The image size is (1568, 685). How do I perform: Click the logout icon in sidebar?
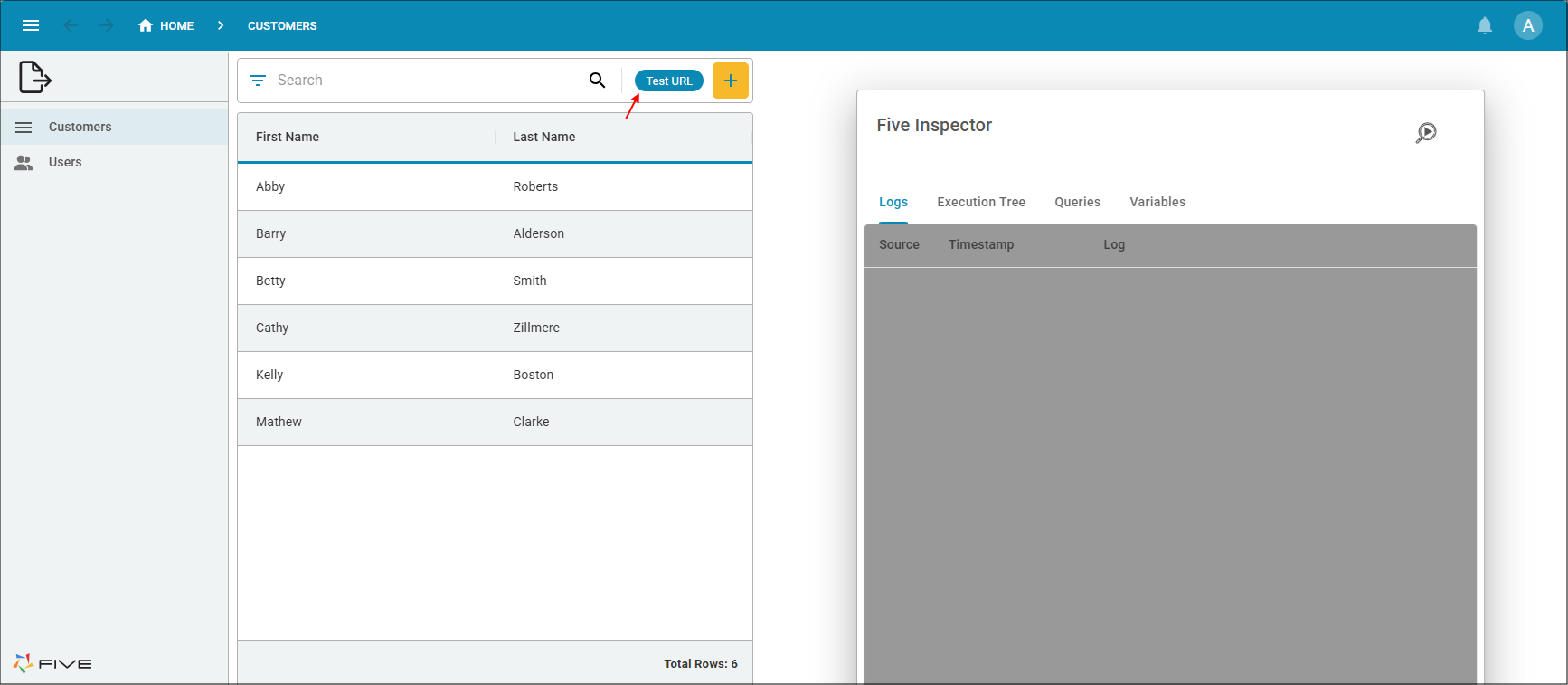pyautogui.click(x=34, y=77)
